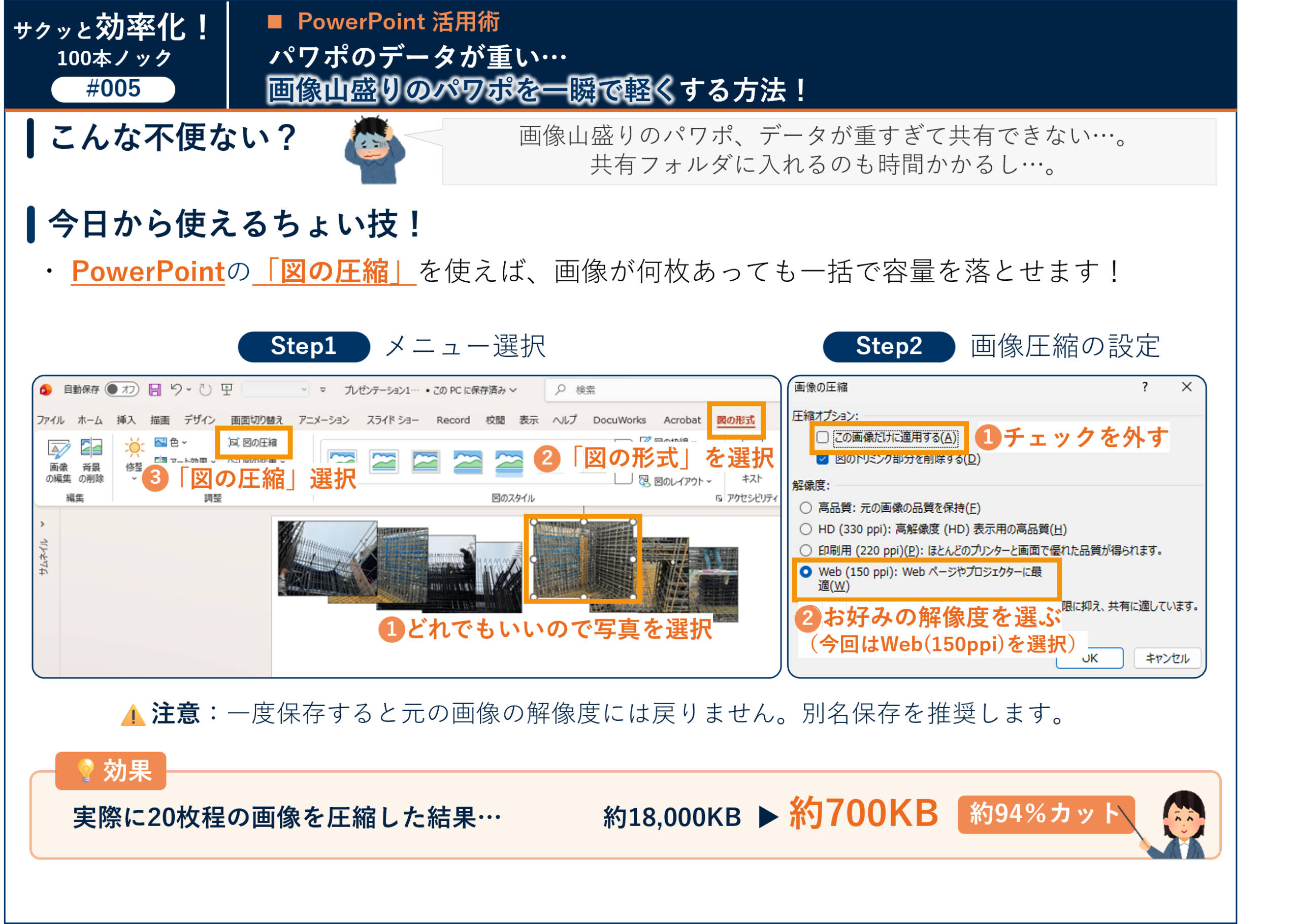Open 画像の編集 picture edit tool

pyautogui.click(x=58, y=461)
